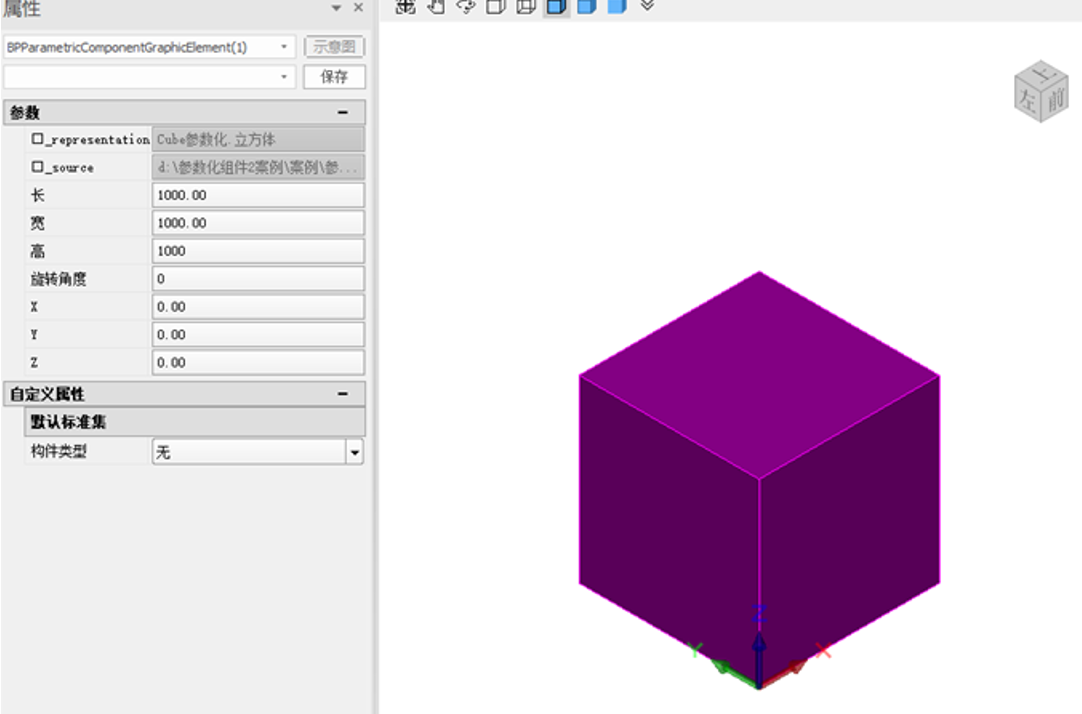
Task: Click the fit-view icon in viewport toolbar
Action: [x=405, y=6]
